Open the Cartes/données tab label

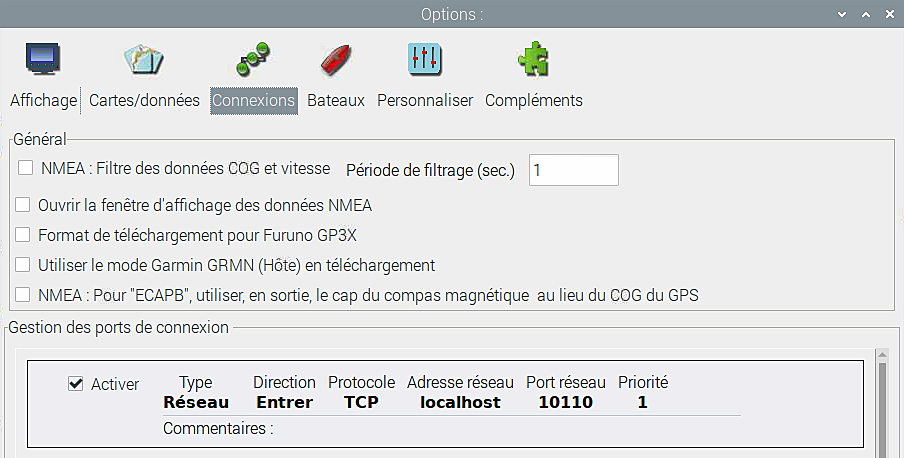point(143,100)
